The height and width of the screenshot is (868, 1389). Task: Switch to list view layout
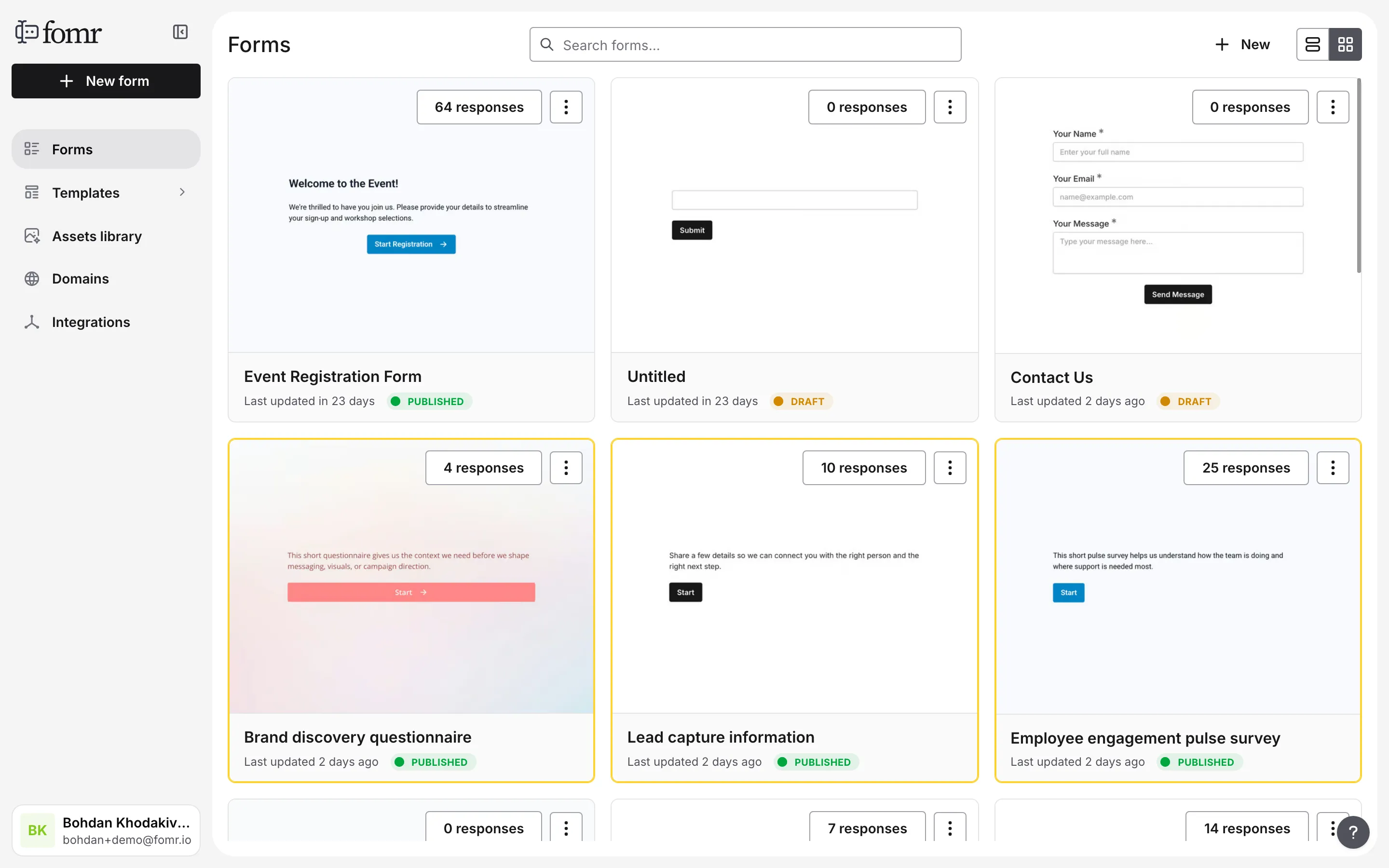[x=1313, y=44]
